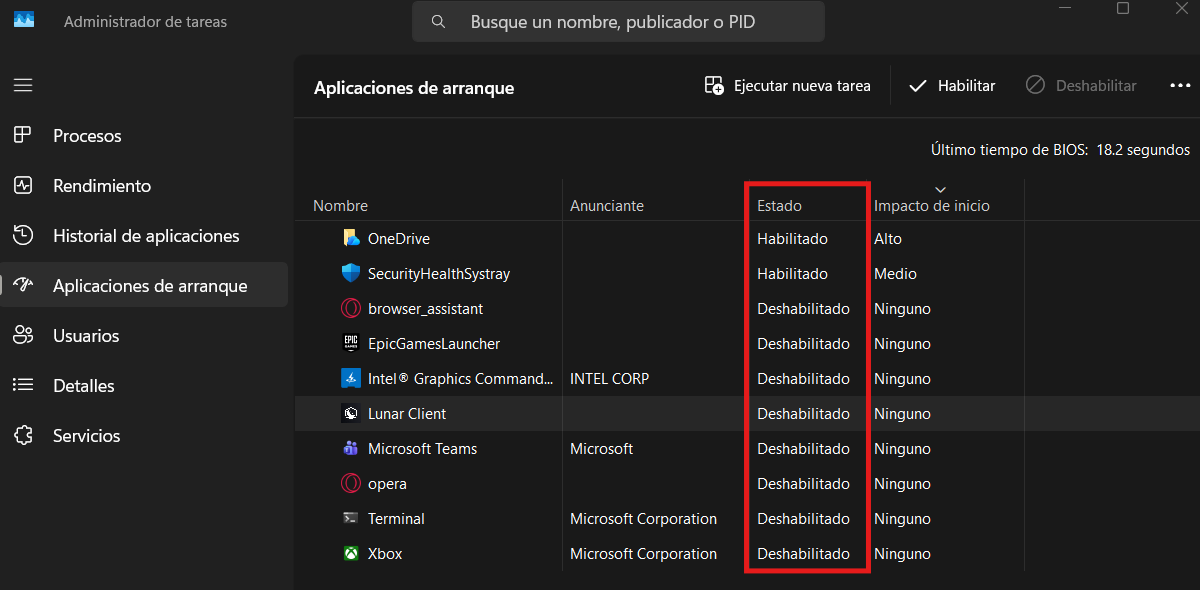The image size is (1200, 590).
Task: Click the SecurityHealthSystray shield icon
Action: coord(351,273)
